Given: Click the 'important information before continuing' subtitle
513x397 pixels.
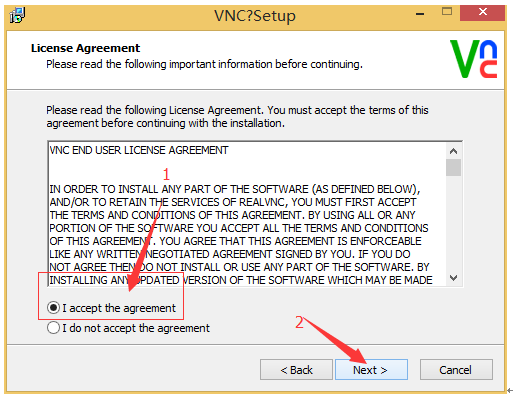Looking at the screenshot, I should coord(266,64).
